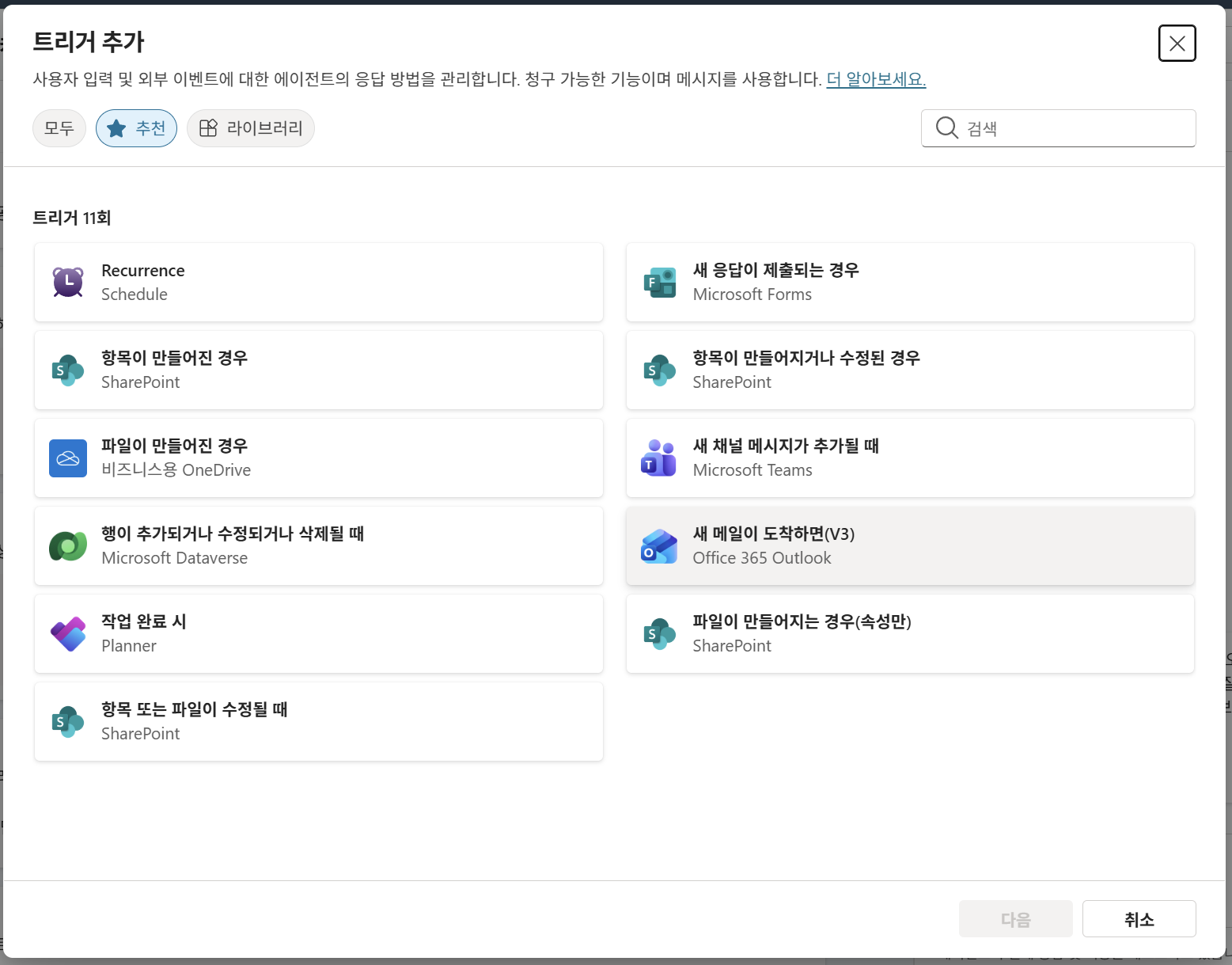1232x965 pixels.
Task: Click the 취소 button
Action: pyautogui.click(x=1139, y=919)
